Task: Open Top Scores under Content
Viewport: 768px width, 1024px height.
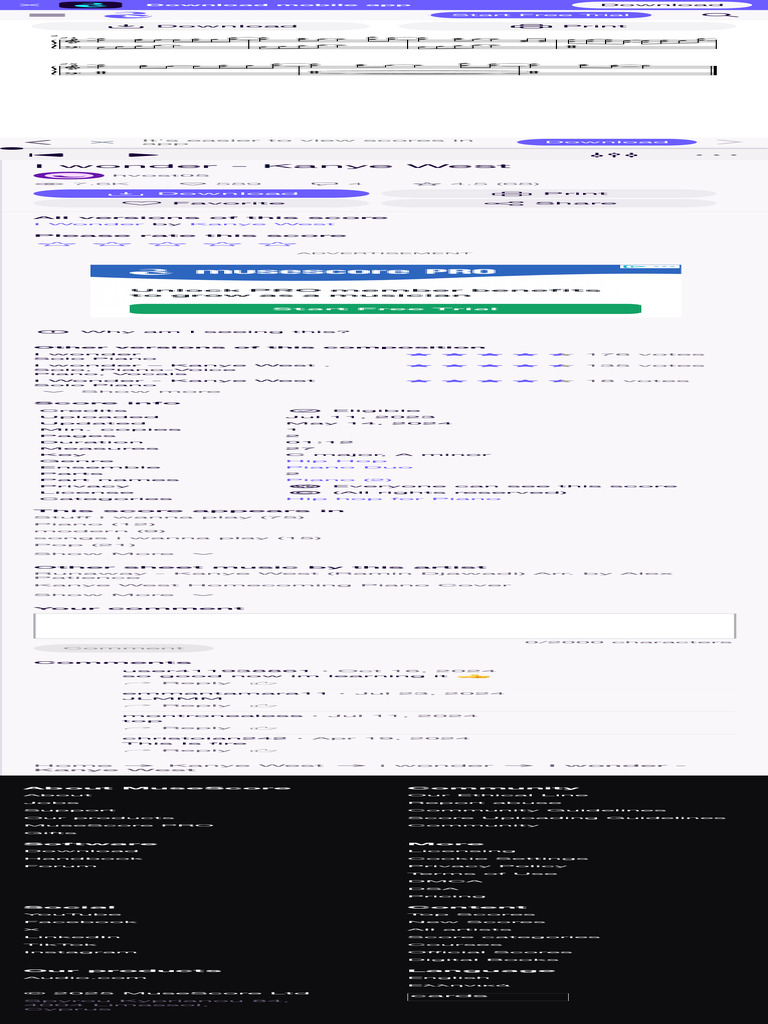Action: coord(472,914)
